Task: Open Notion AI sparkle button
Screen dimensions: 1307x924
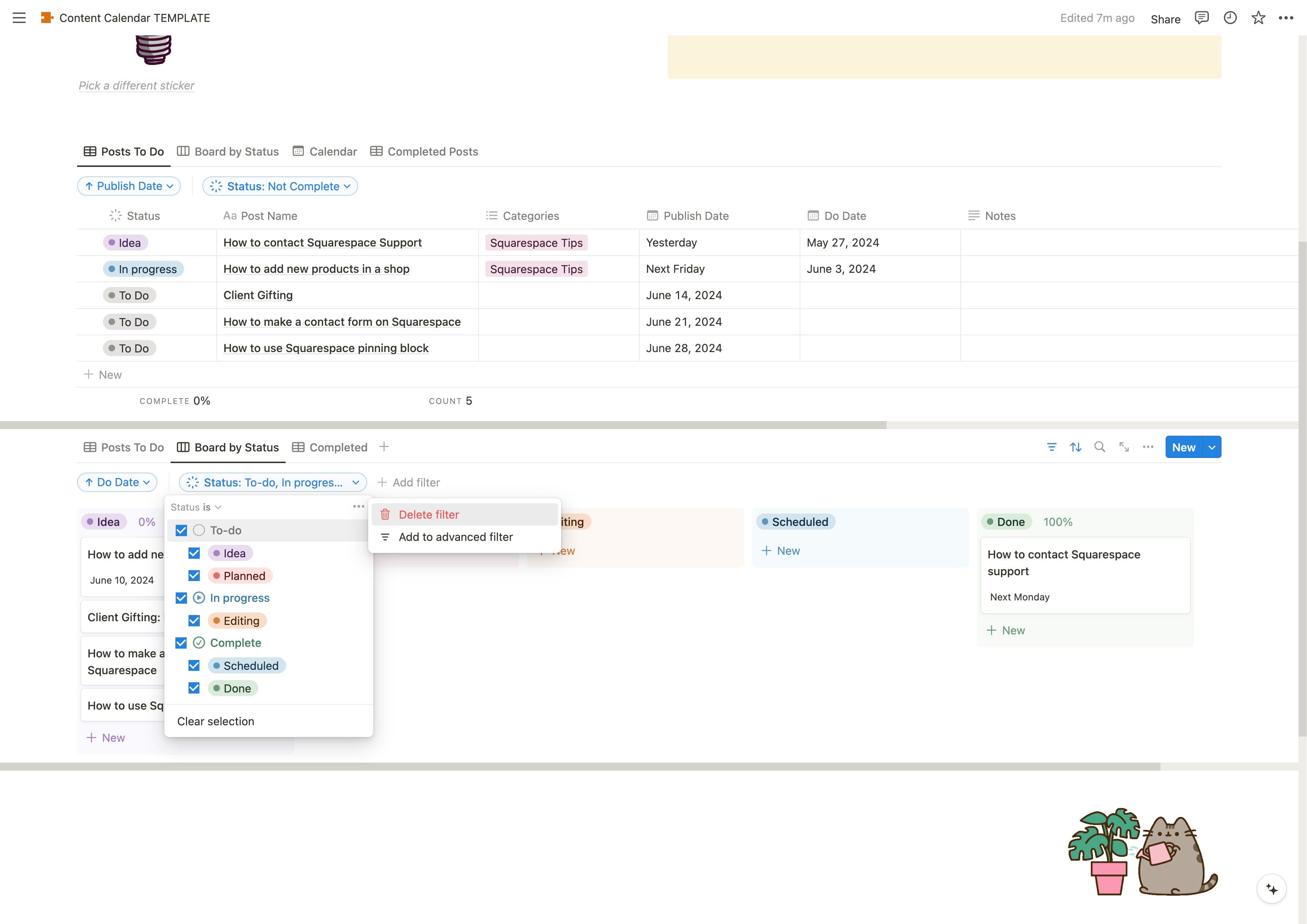Action: point(1271,889)
